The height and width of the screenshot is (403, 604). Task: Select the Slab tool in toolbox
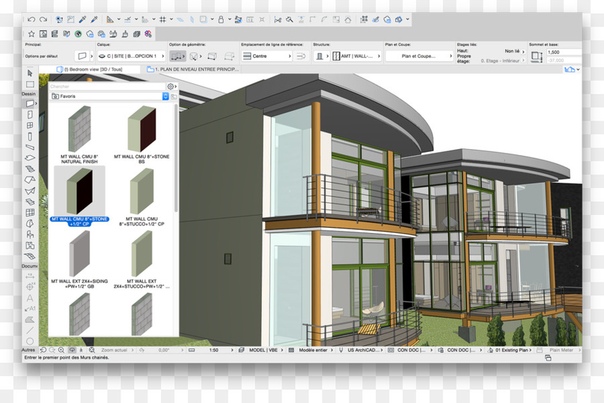30,158
